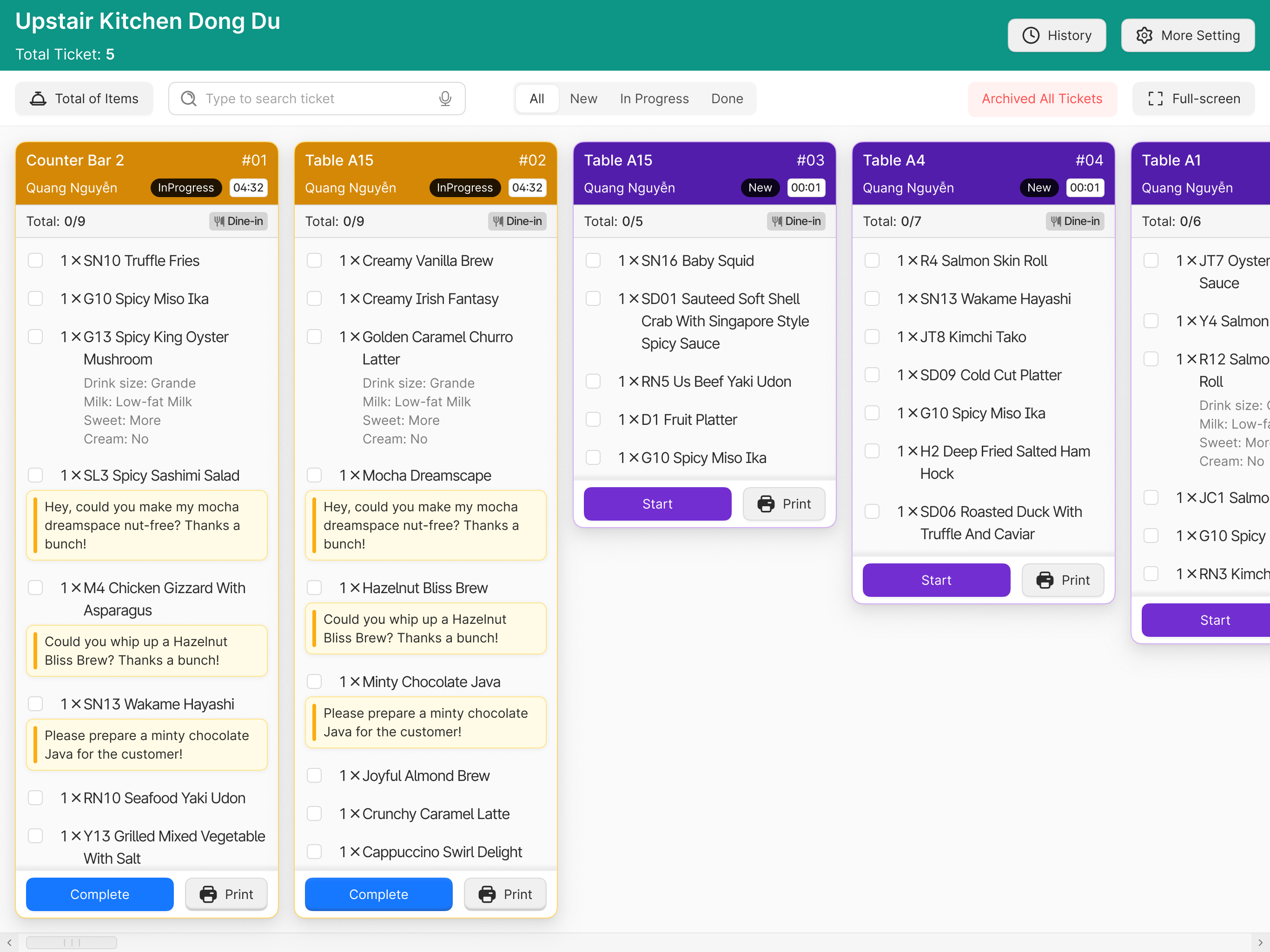The width and height of the screenshot is (1270, 952).
Task: Check RN10 Seafood Yaki Udon item
Action: tap(36, 798)
